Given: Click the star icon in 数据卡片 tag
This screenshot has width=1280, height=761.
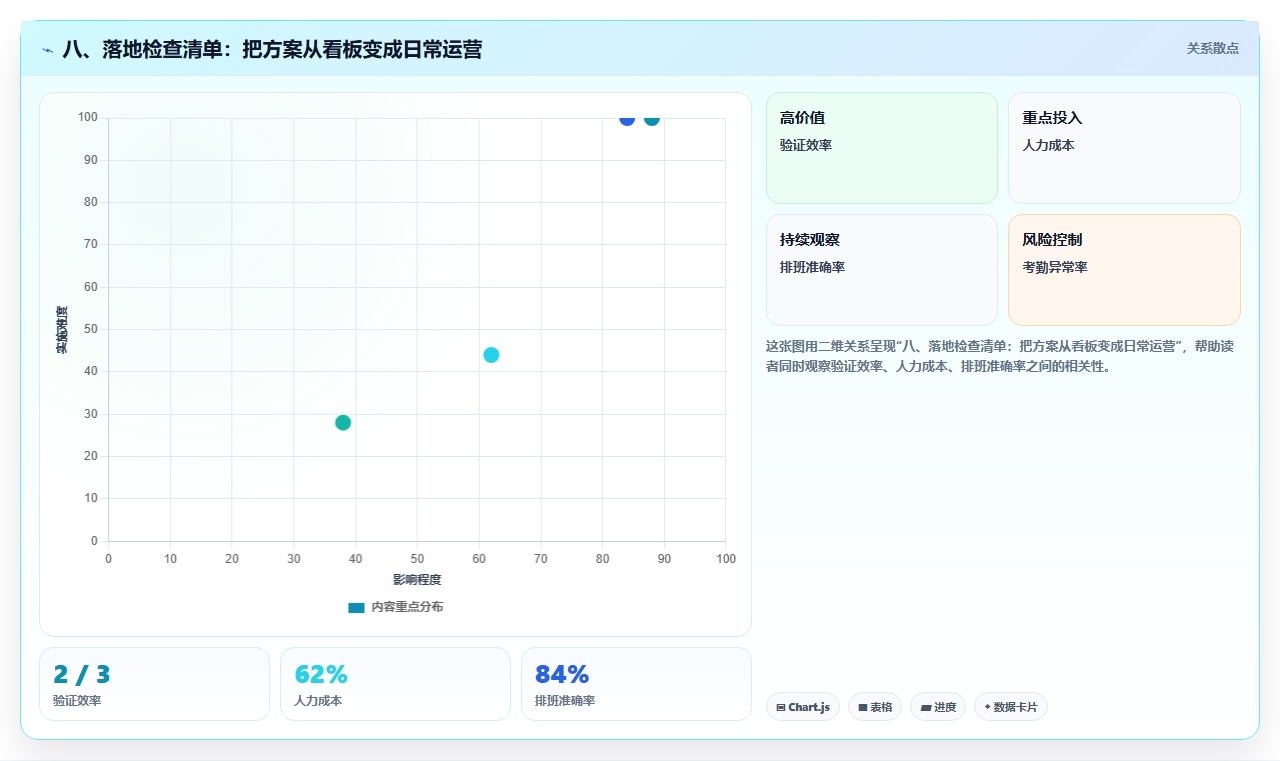Looking at the screenshot, I should tap(987, 707).
